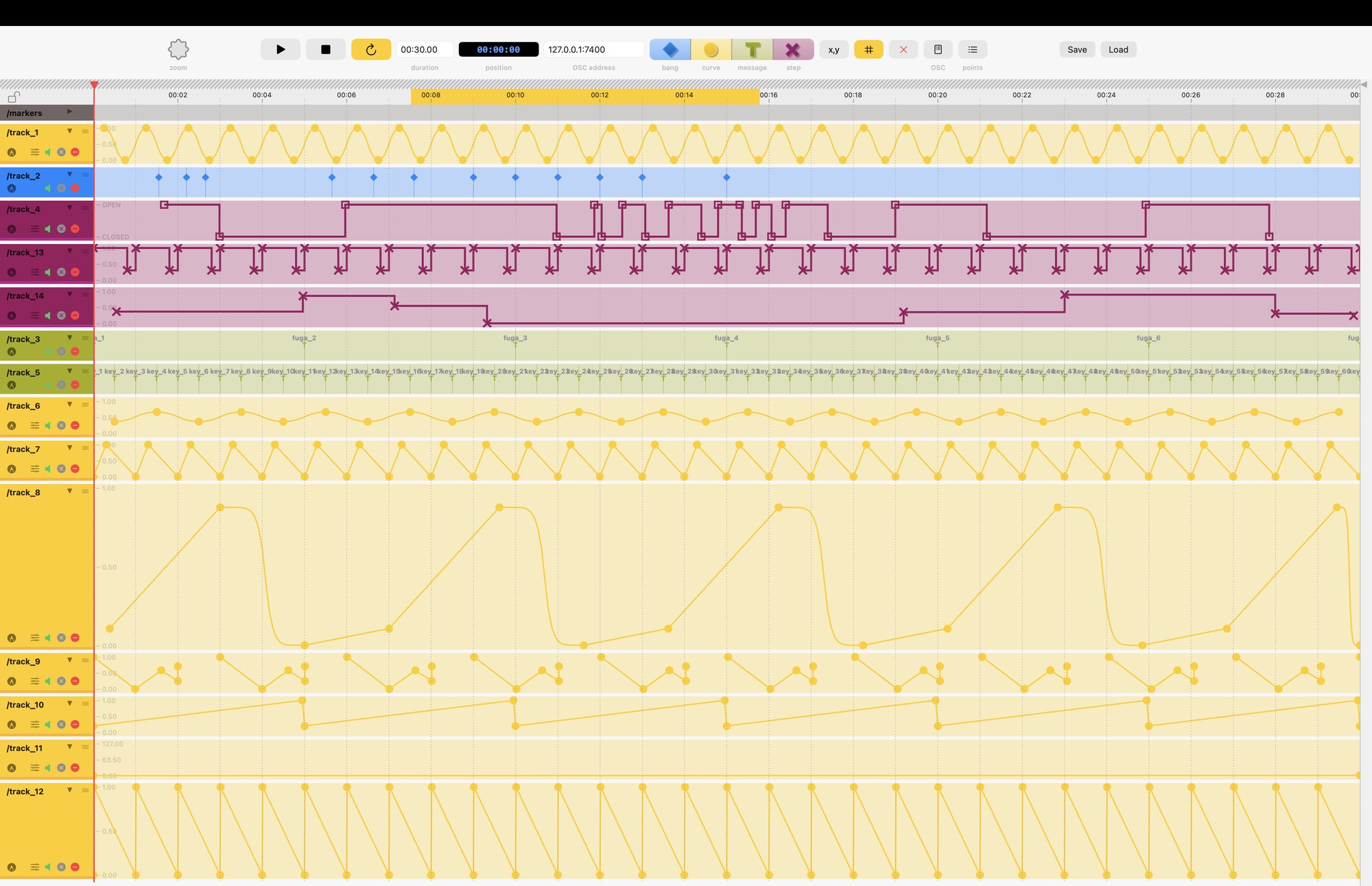Open the points list icon

[973, 49]
